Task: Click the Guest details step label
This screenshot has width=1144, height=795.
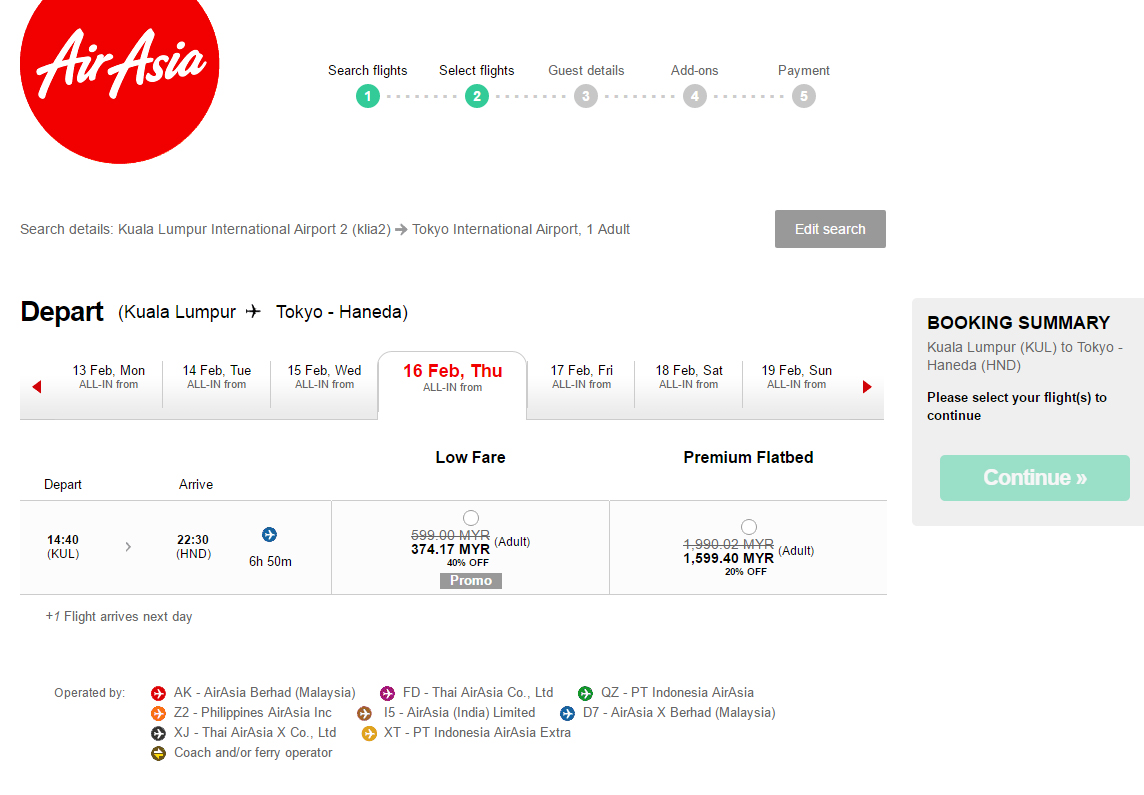Action: coord(587,71)
